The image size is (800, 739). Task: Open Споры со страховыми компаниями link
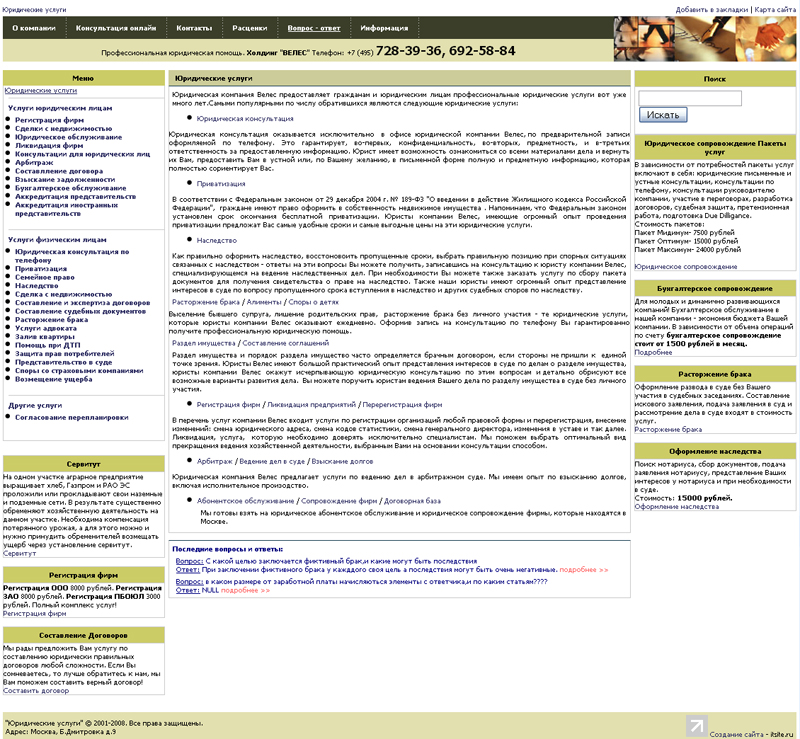79,371
